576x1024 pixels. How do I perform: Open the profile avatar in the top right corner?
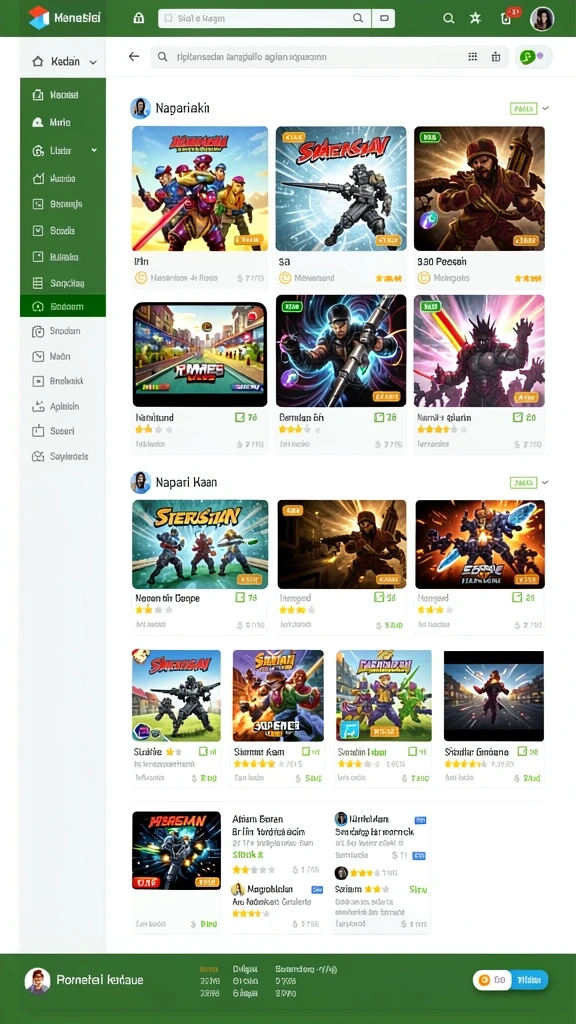542,18
